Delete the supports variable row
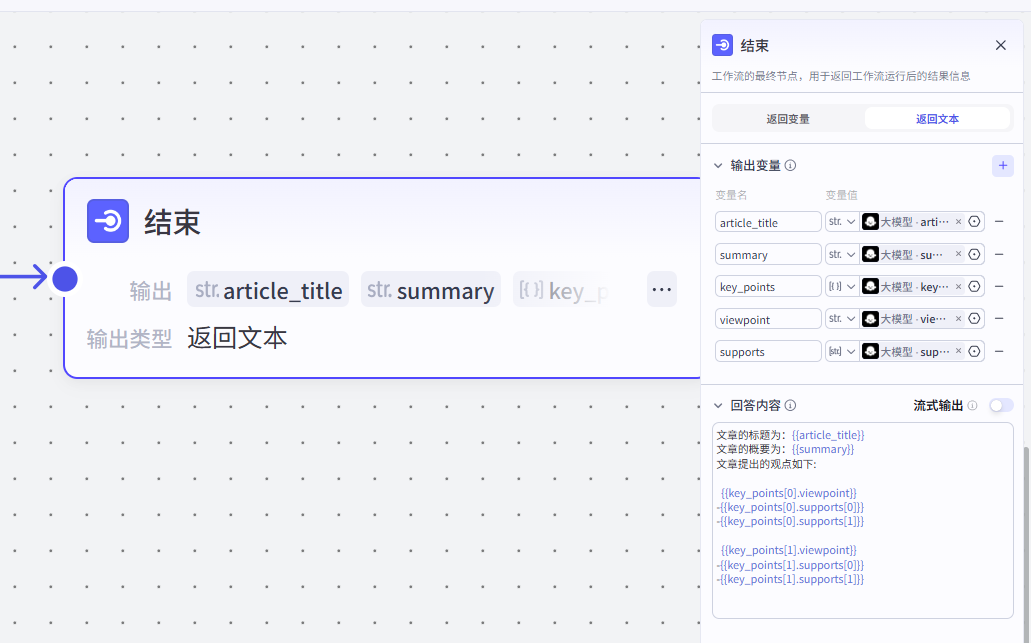This screenshot has width=1031, height=643. click(x=999, y=351)
